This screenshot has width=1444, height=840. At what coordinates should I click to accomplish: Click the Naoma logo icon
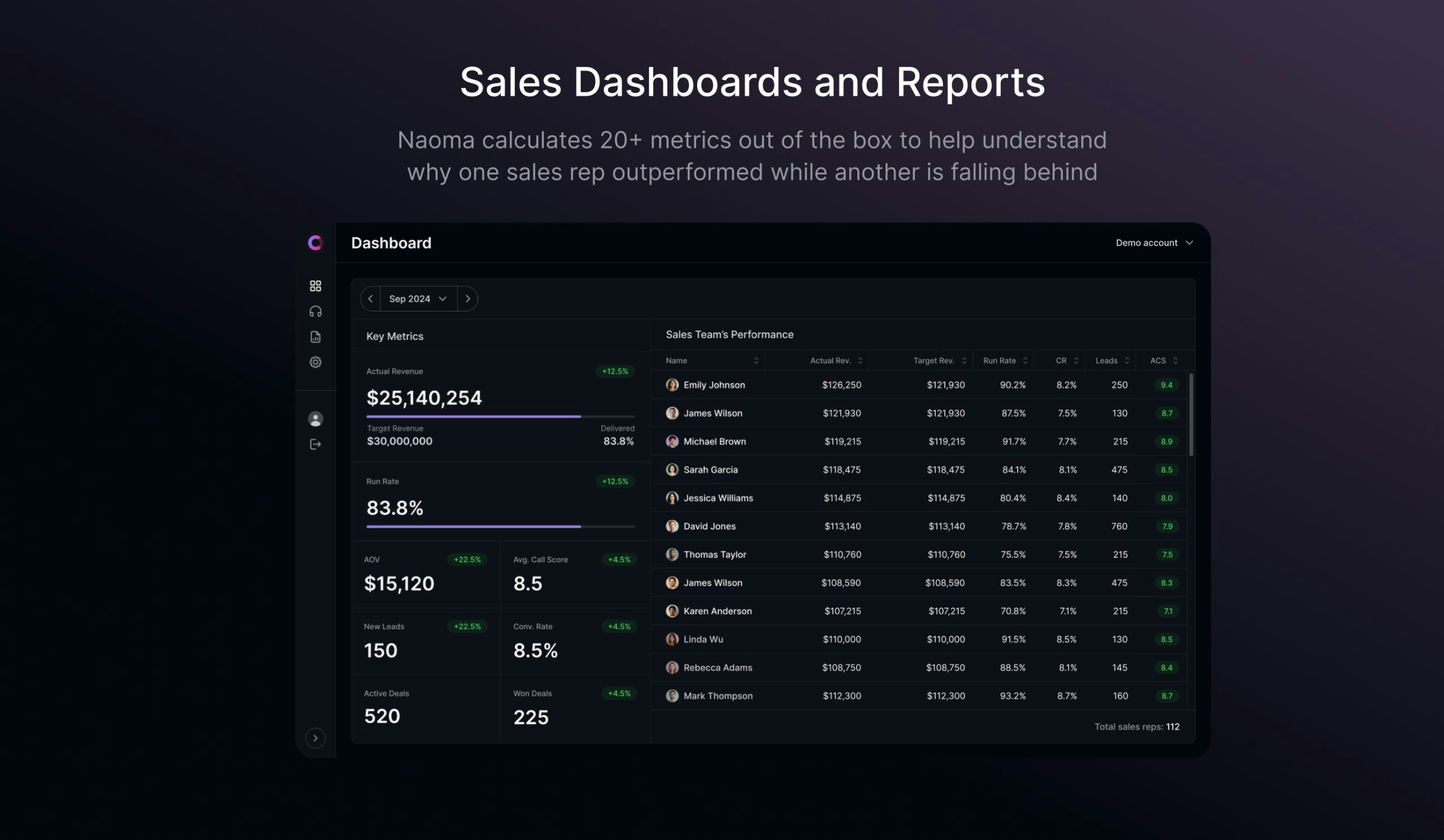click(315, 243)
